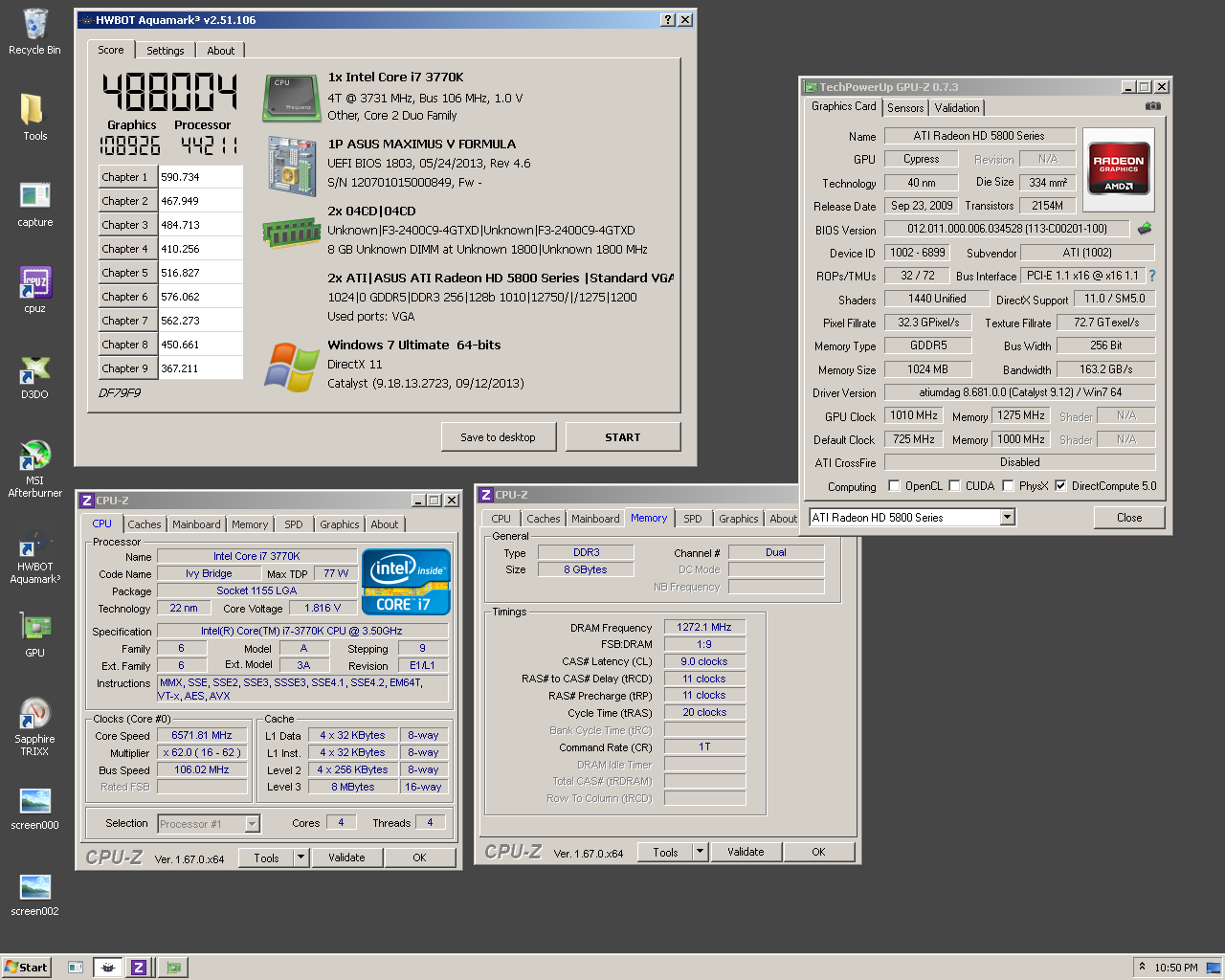Select the cpuz desktop shortcut icon
This screenshot has height=980, width=1225.
[34, 290]
